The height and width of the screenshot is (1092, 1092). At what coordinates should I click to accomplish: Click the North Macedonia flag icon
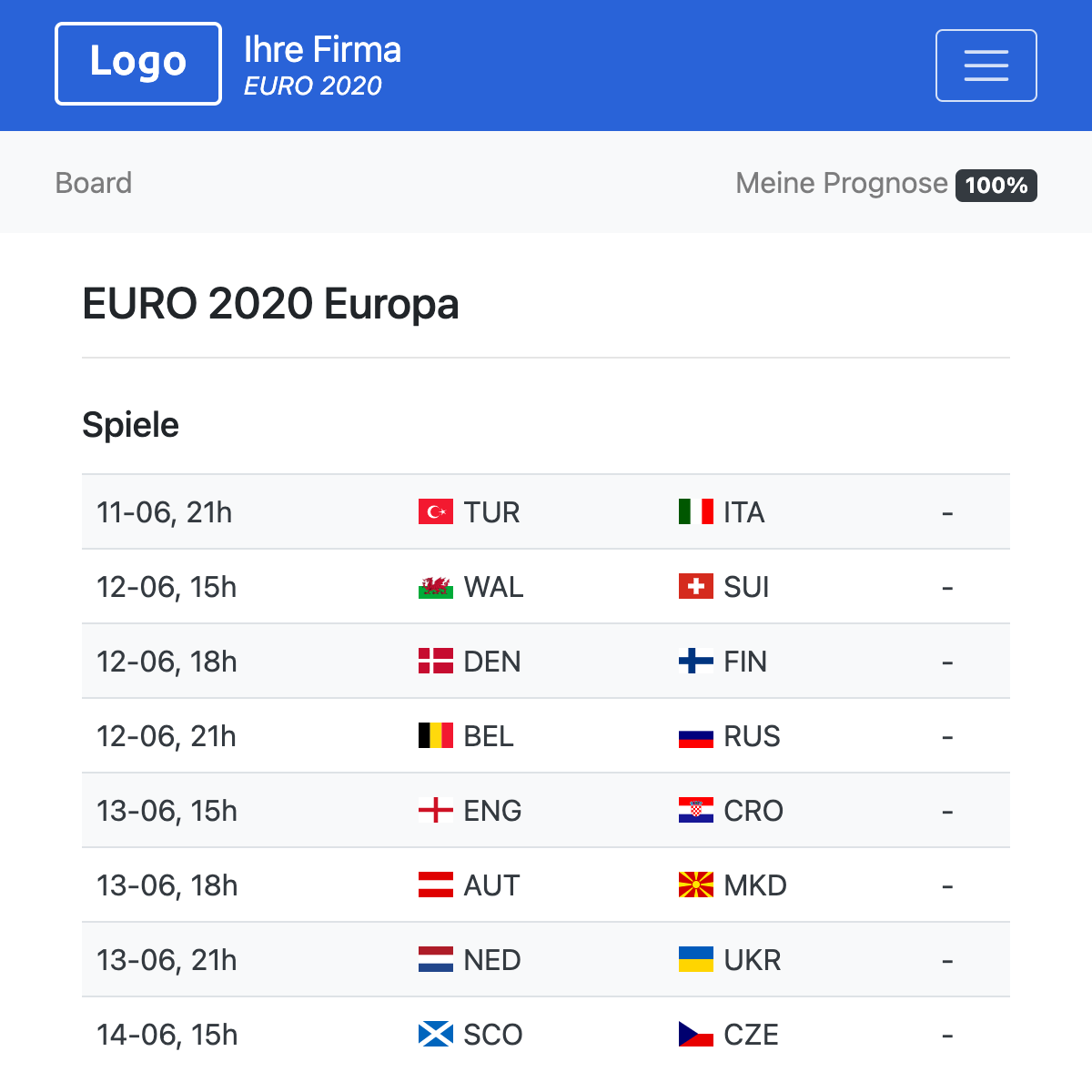(x=694, y=885)
